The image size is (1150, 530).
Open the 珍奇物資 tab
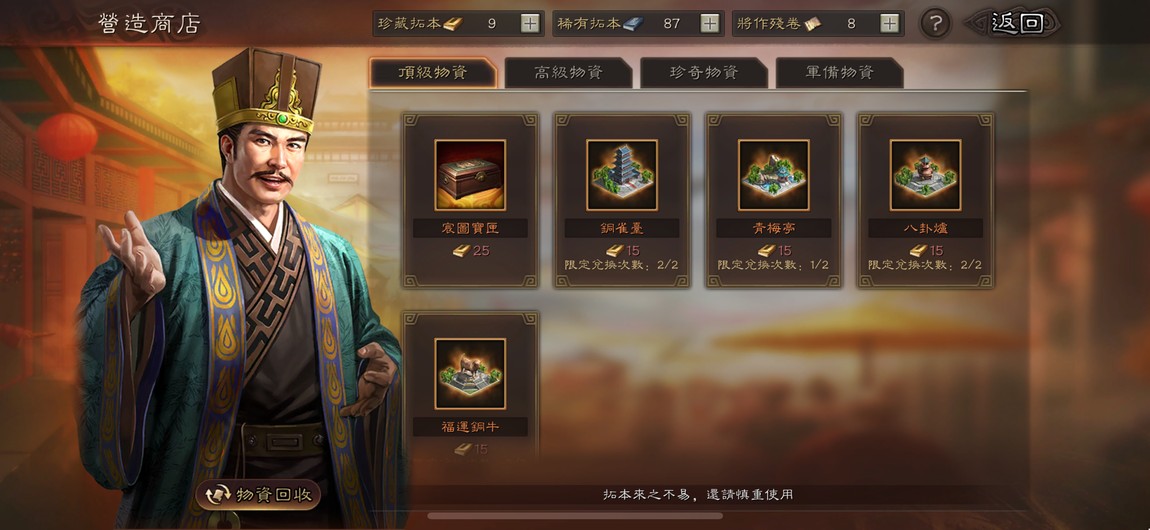click(704, 73)
